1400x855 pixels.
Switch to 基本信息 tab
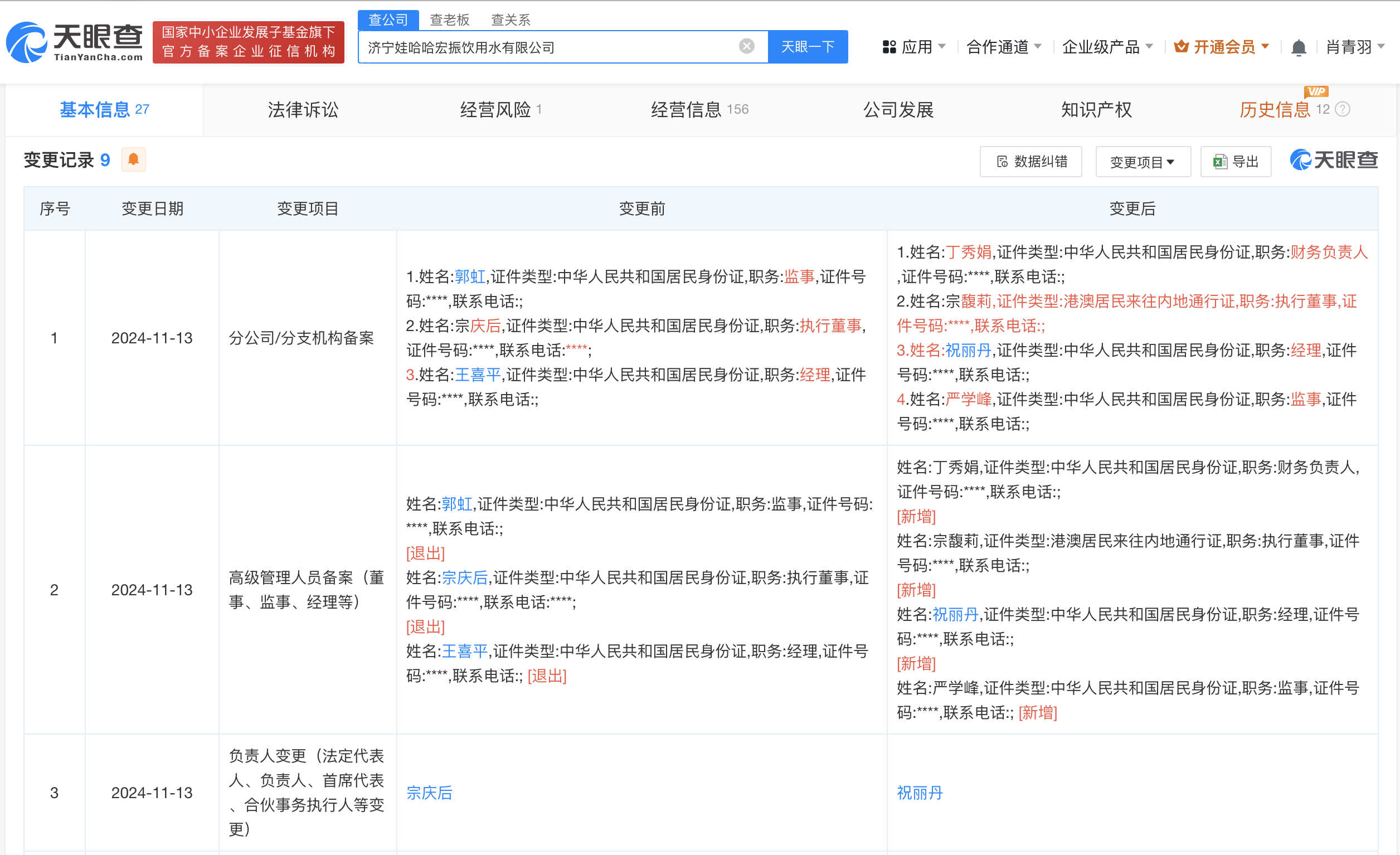[105, 110]
